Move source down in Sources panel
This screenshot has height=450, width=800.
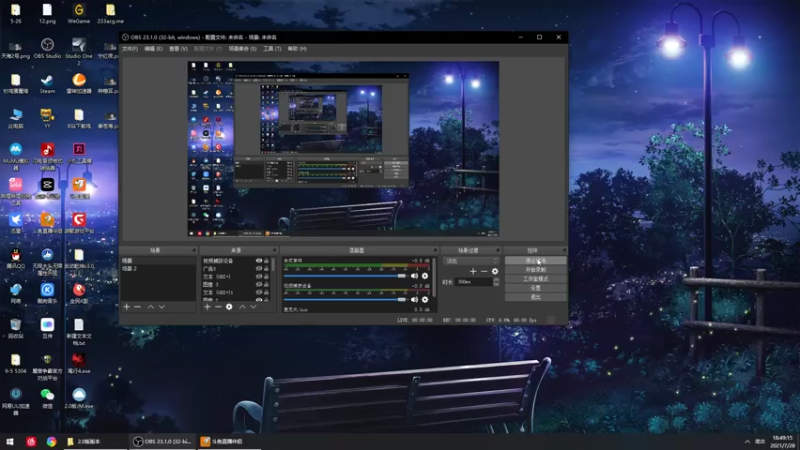point(254,307)
